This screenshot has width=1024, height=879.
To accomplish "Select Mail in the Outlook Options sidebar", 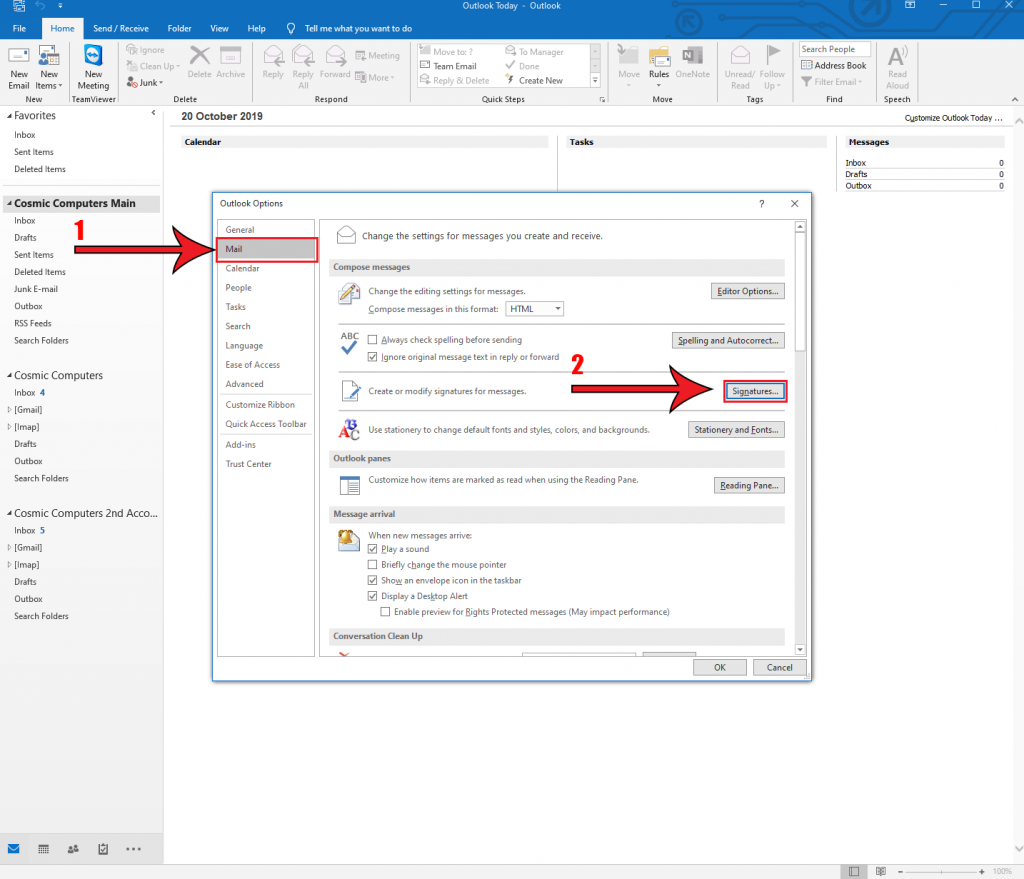I will click(266, 248).
